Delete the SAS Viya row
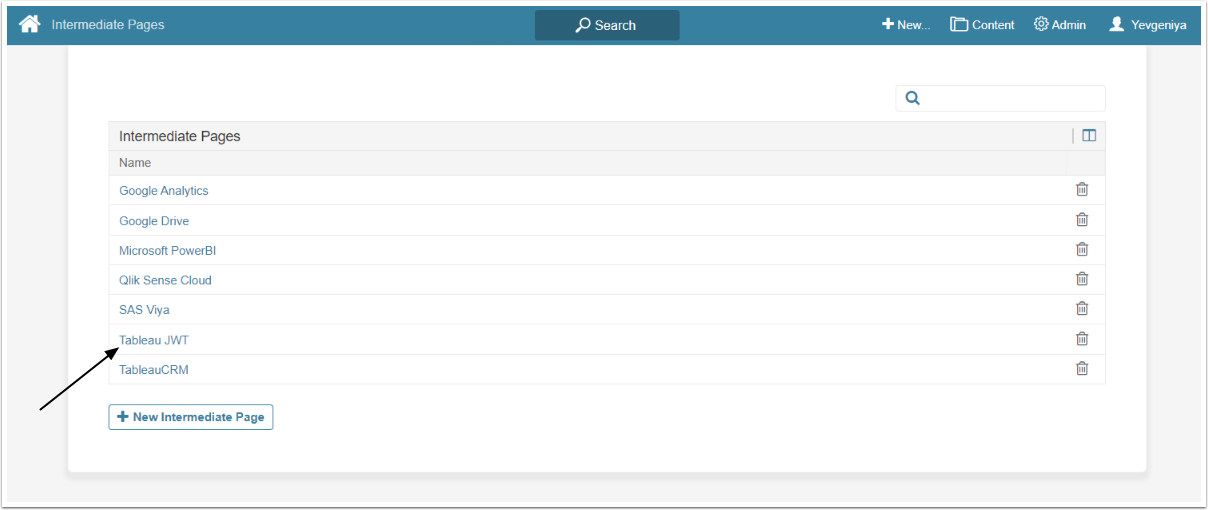 [1082, 309]
